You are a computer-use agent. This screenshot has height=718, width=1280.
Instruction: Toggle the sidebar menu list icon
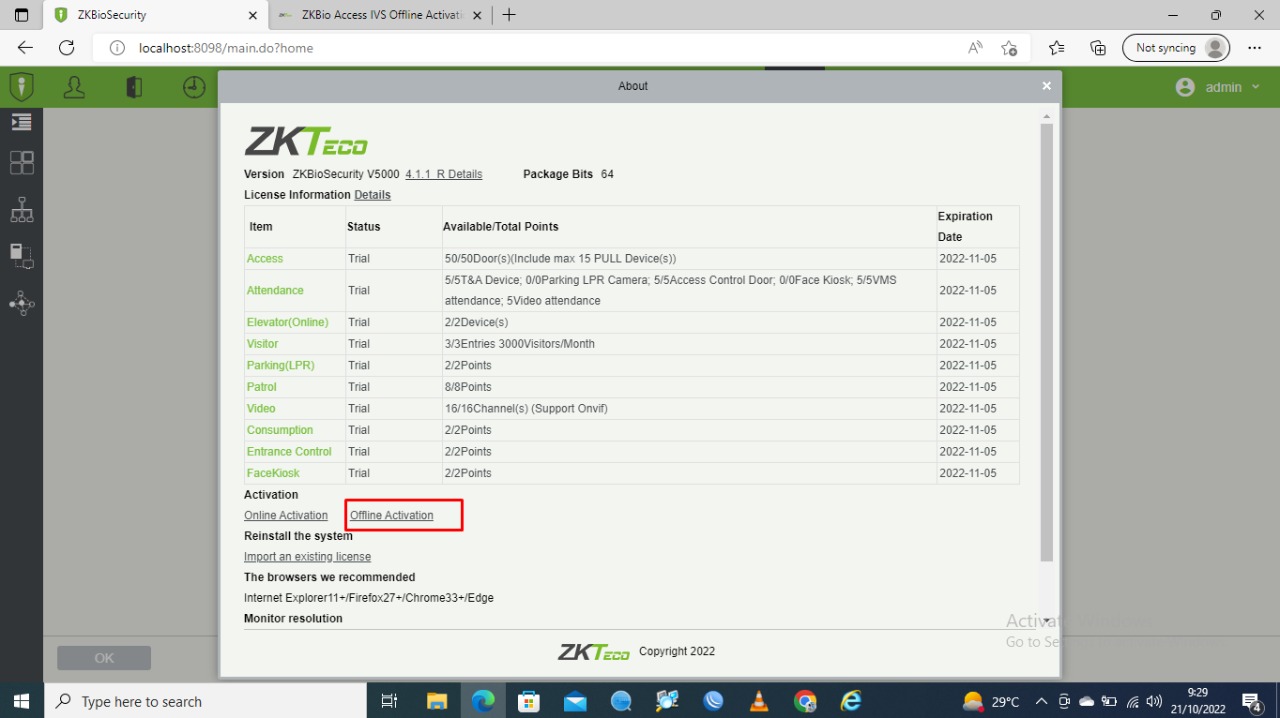pos(21,122)
